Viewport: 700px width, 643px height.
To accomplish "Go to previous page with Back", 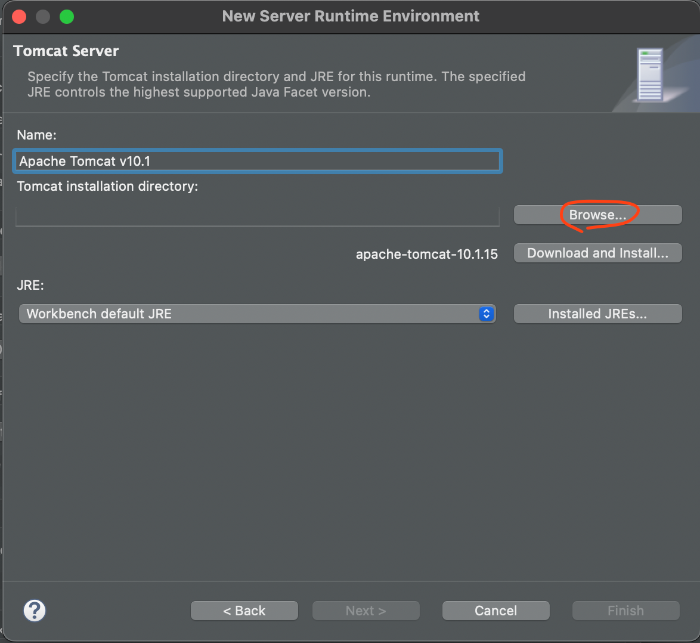I will pos(244,610).
